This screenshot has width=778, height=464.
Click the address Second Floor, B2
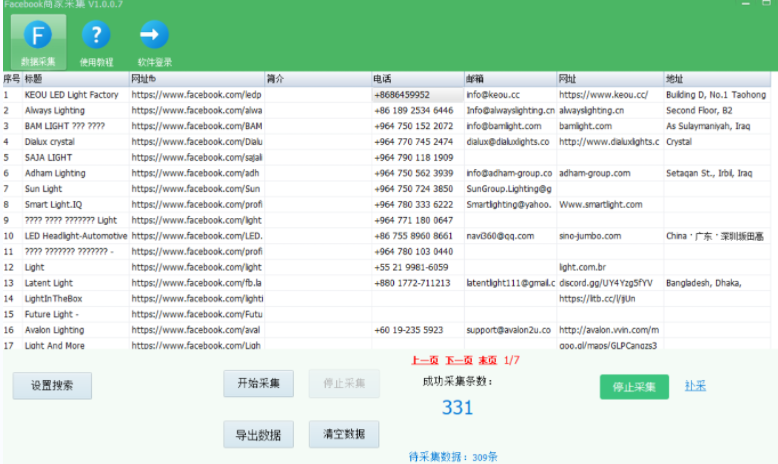coord(699,110)
